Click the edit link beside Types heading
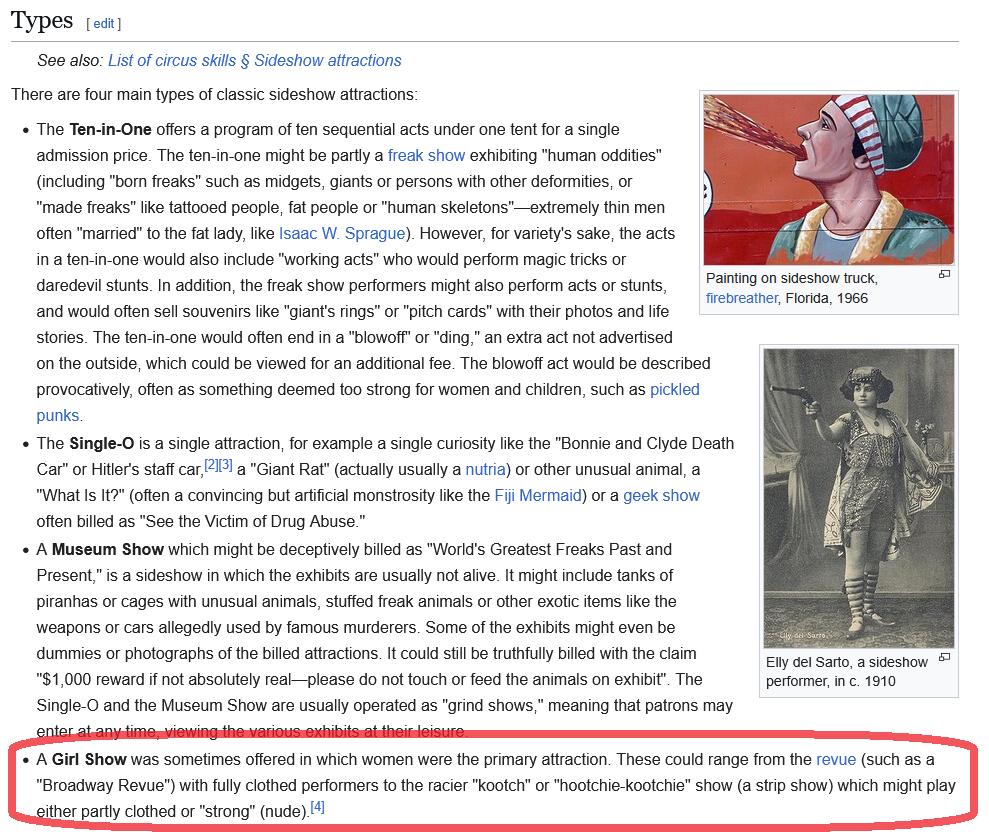Viewport: 989px width, 832px height. click(103, 24)
